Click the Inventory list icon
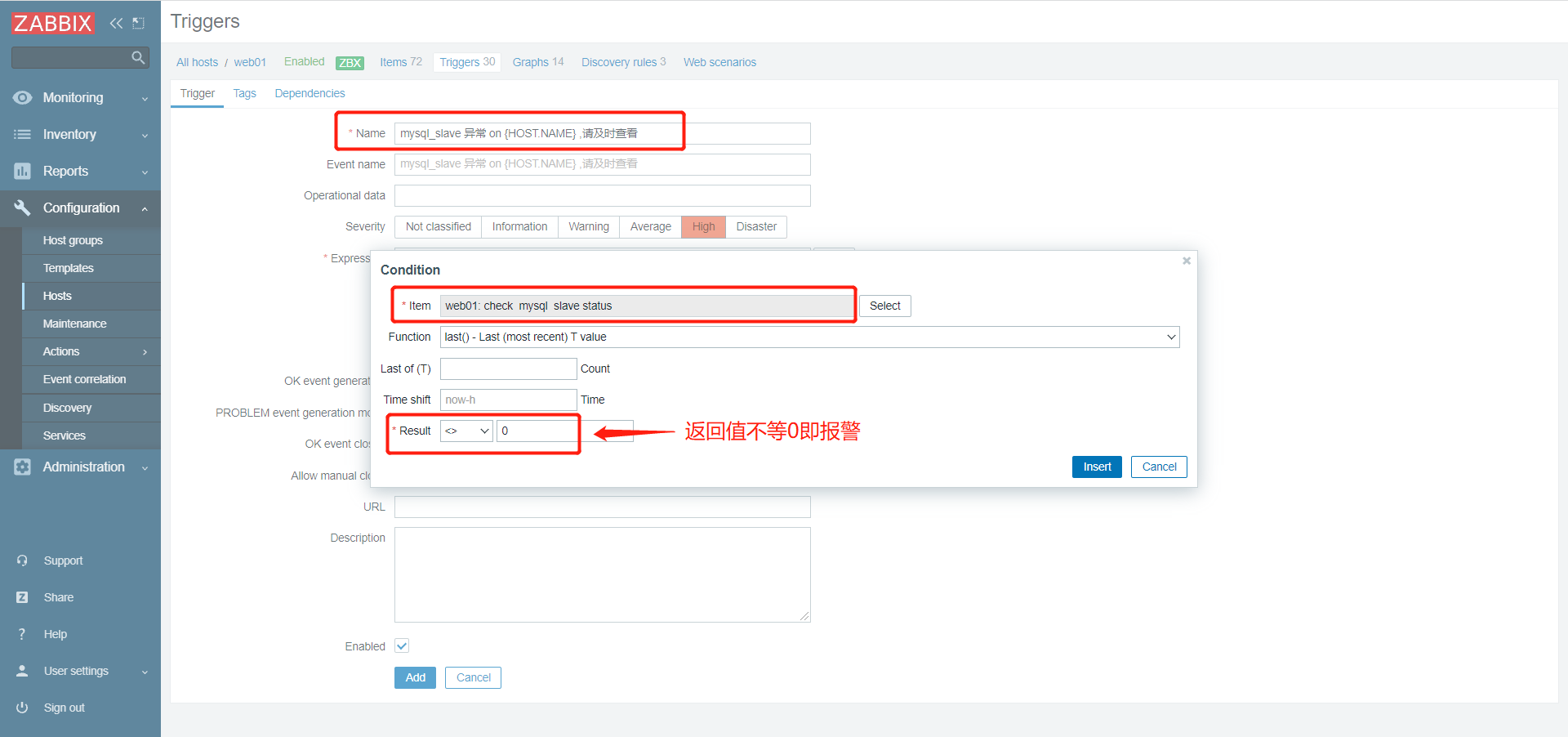The image size is (1568, 737). (x=22, y=134)
